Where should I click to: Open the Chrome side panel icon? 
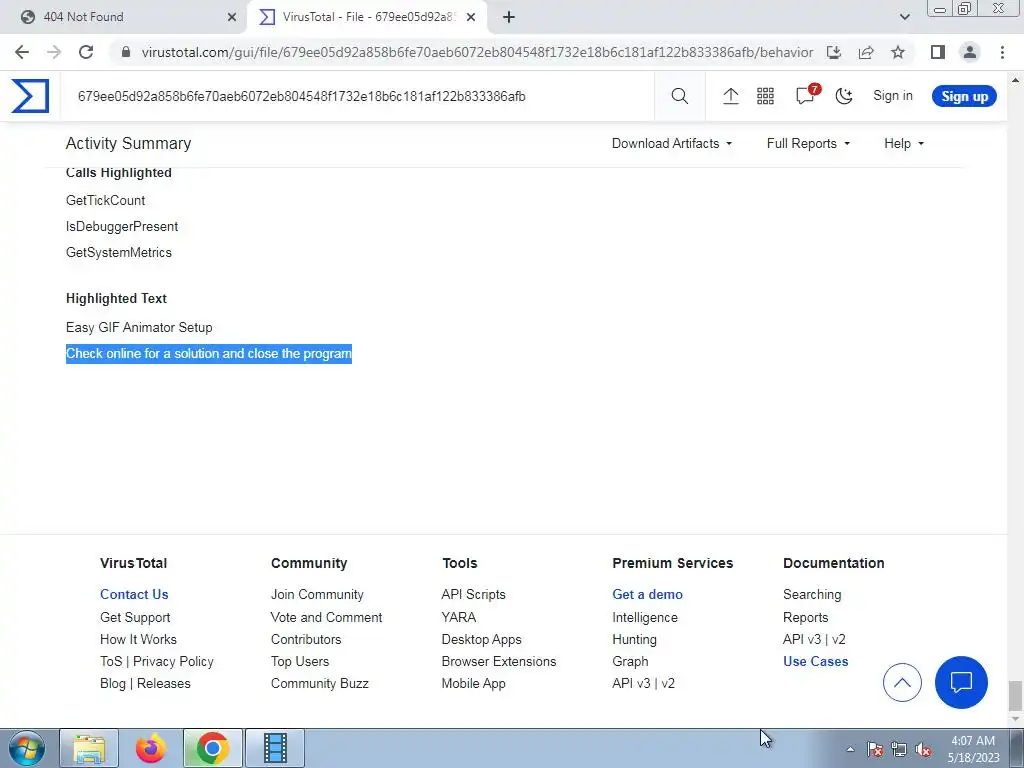click(938, 52)
